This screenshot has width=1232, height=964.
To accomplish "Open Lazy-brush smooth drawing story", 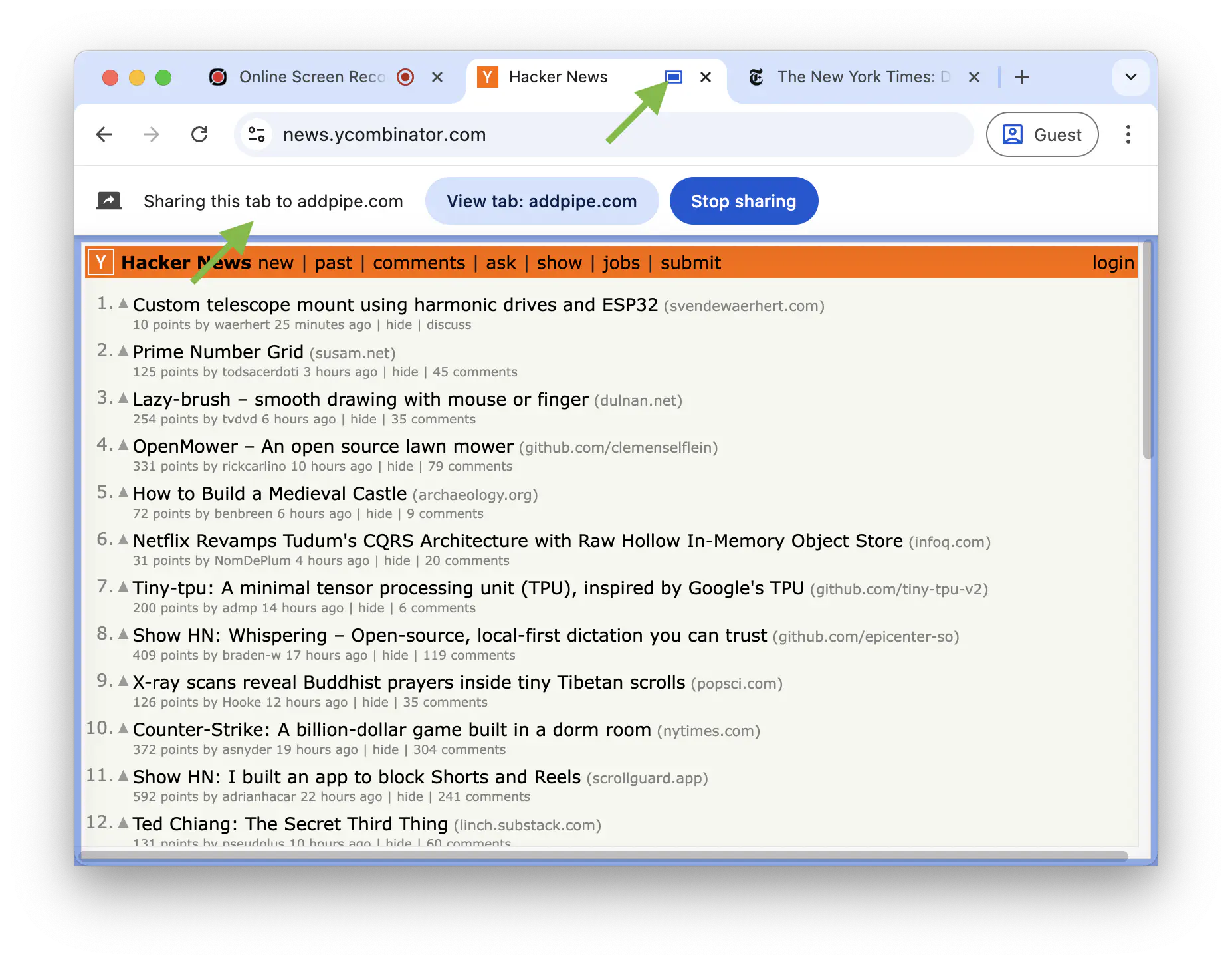I will [360, 399].
